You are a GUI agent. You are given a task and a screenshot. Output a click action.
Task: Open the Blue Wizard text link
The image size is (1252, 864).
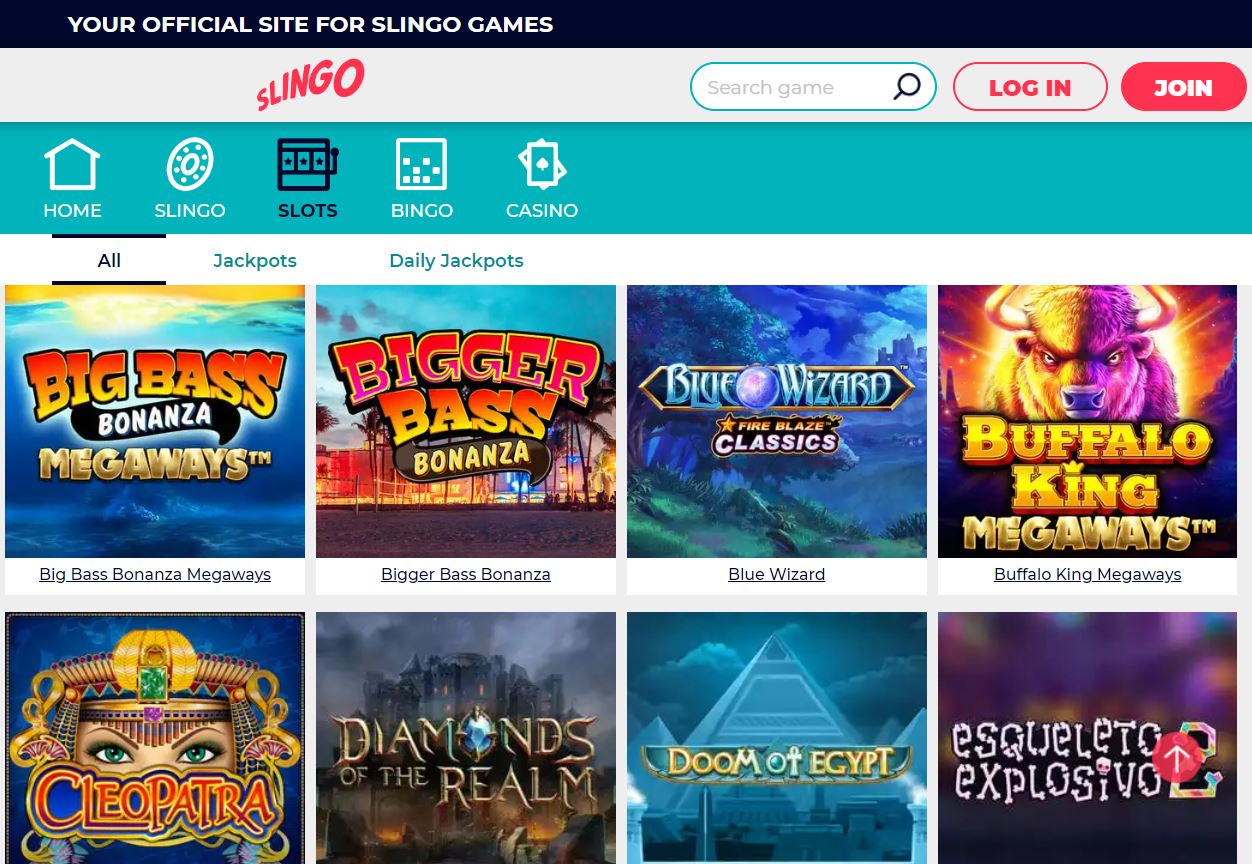pyautogui.click(x=777, y=575)
